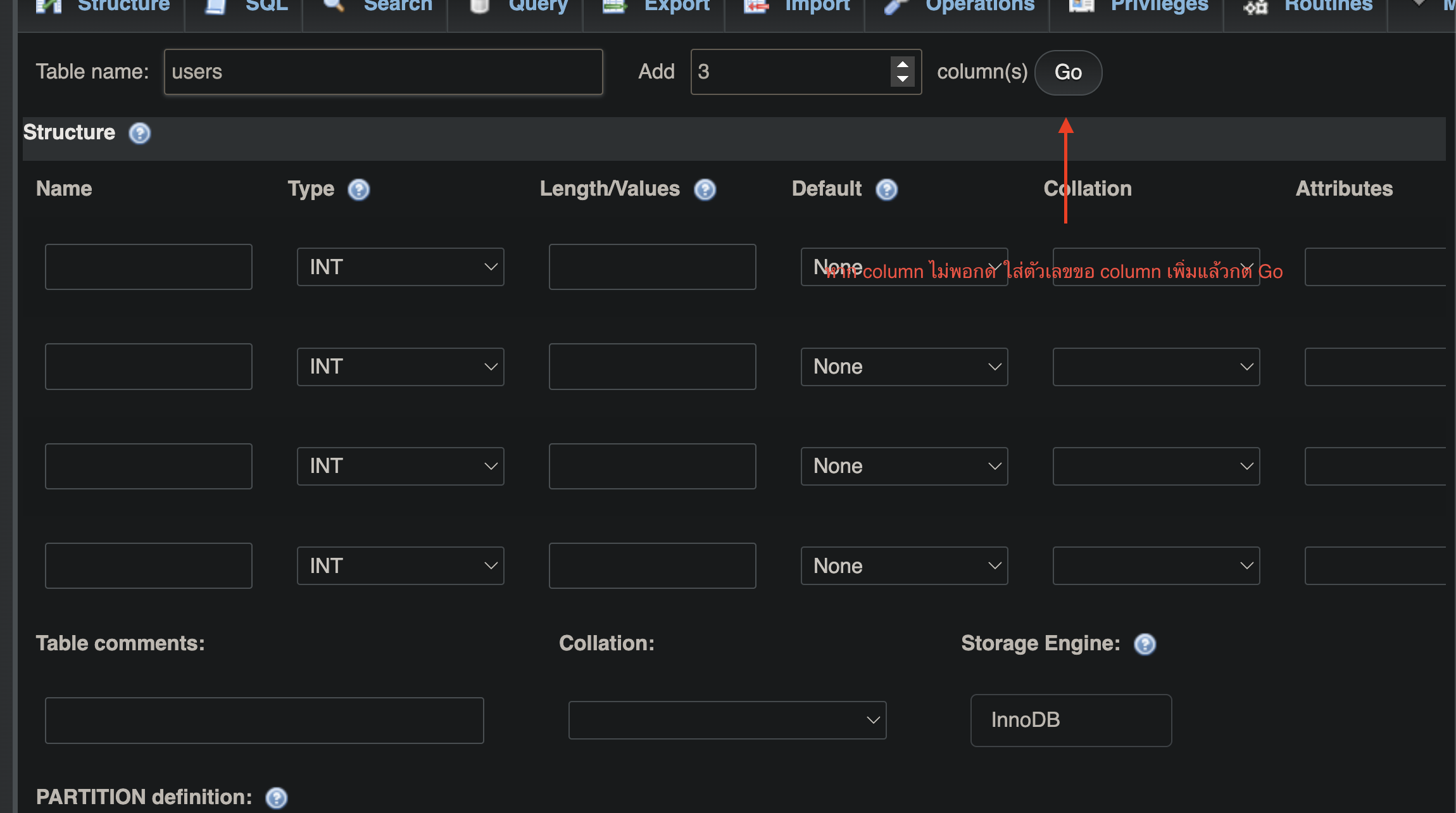Click the Query tab database icon

(x=479, y=6)
